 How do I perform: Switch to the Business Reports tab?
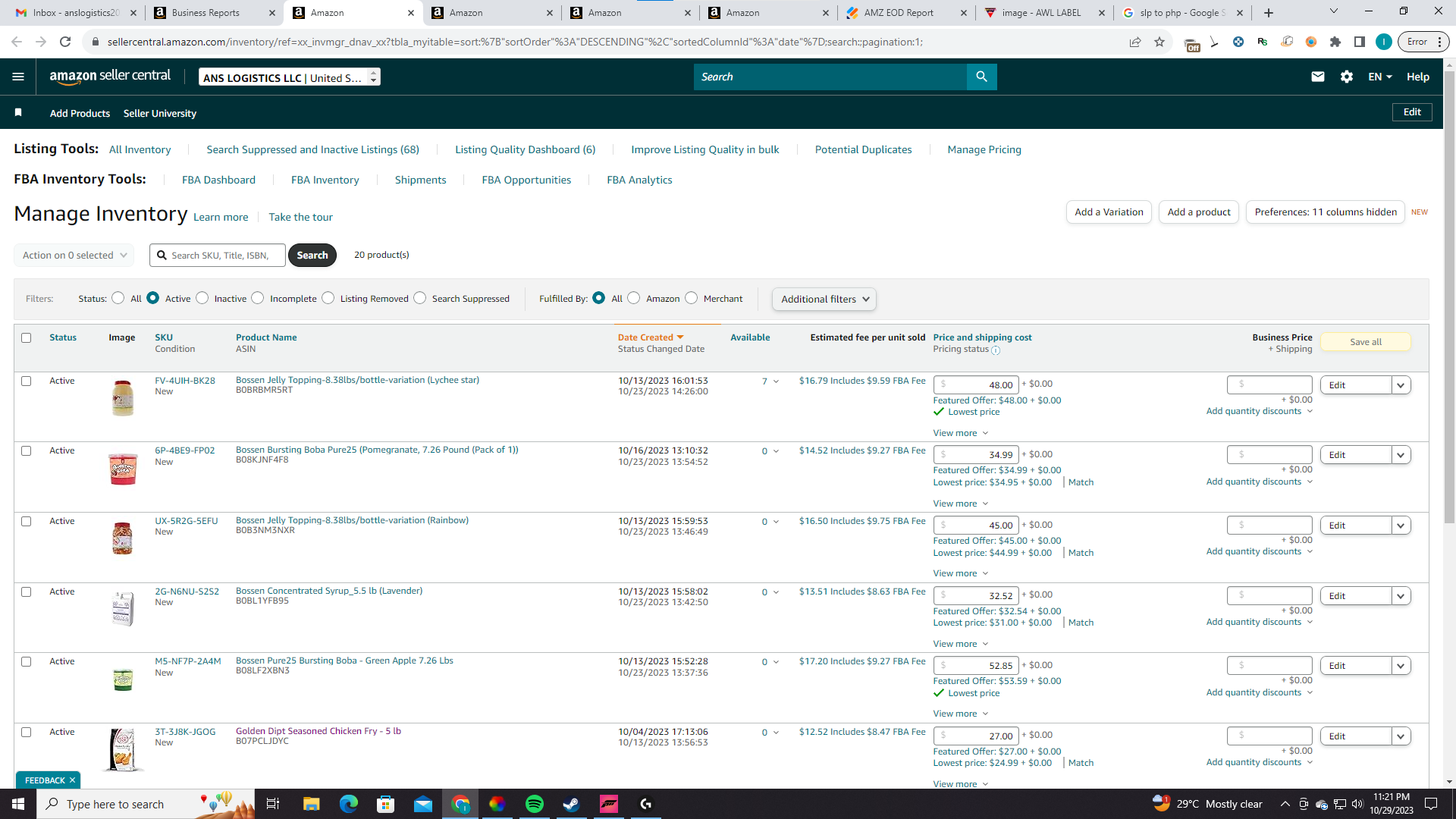215,13
